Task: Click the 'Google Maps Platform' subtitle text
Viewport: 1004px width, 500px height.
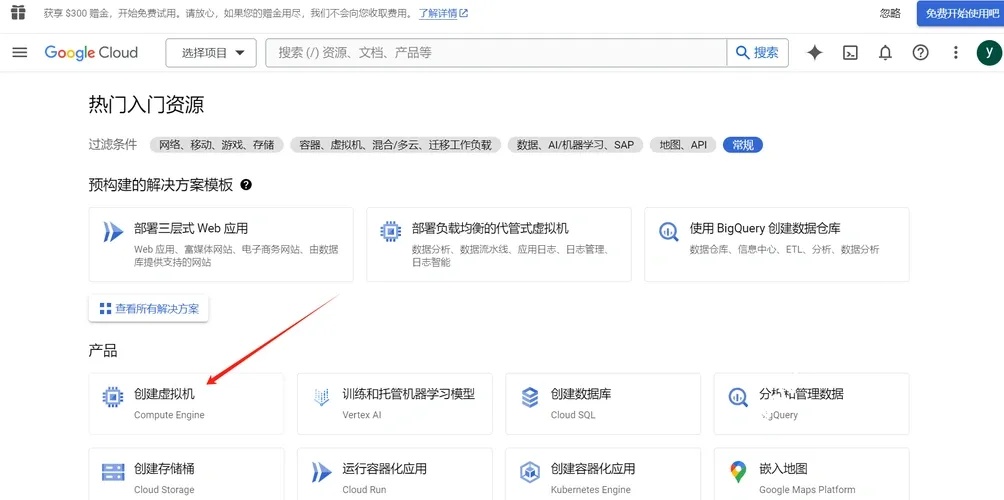Action: [x=807, y=490]
